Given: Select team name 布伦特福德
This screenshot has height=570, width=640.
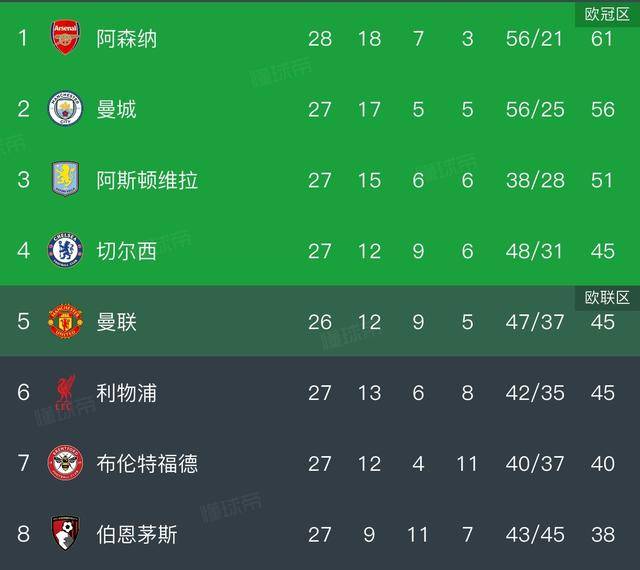Looking at the screenshot, I should coord(147,464).
